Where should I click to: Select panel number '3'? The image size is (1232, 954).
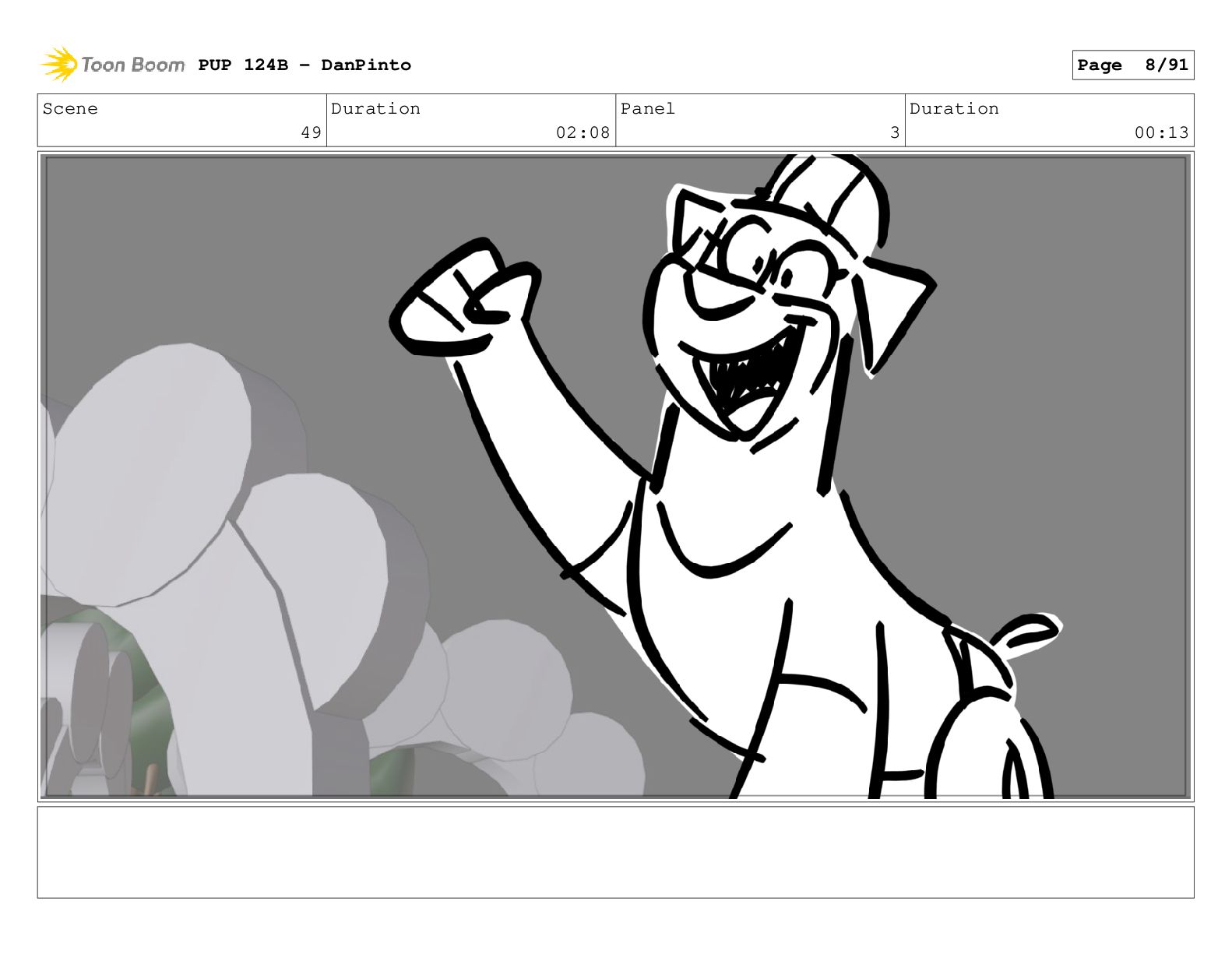[x=895, y=132]
